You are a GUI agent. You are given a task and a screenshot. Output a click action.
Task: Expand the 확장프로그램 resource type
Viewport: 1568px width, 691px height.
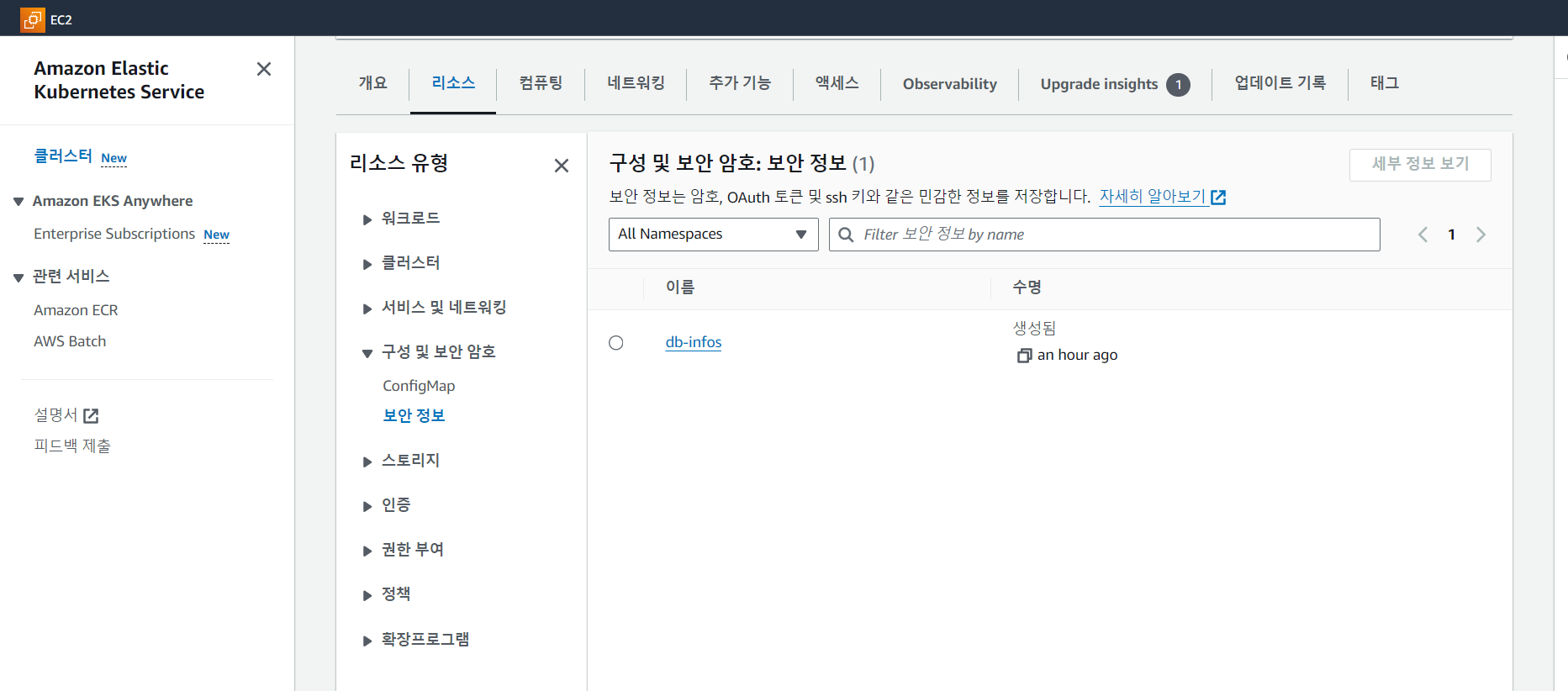point(367,641)
